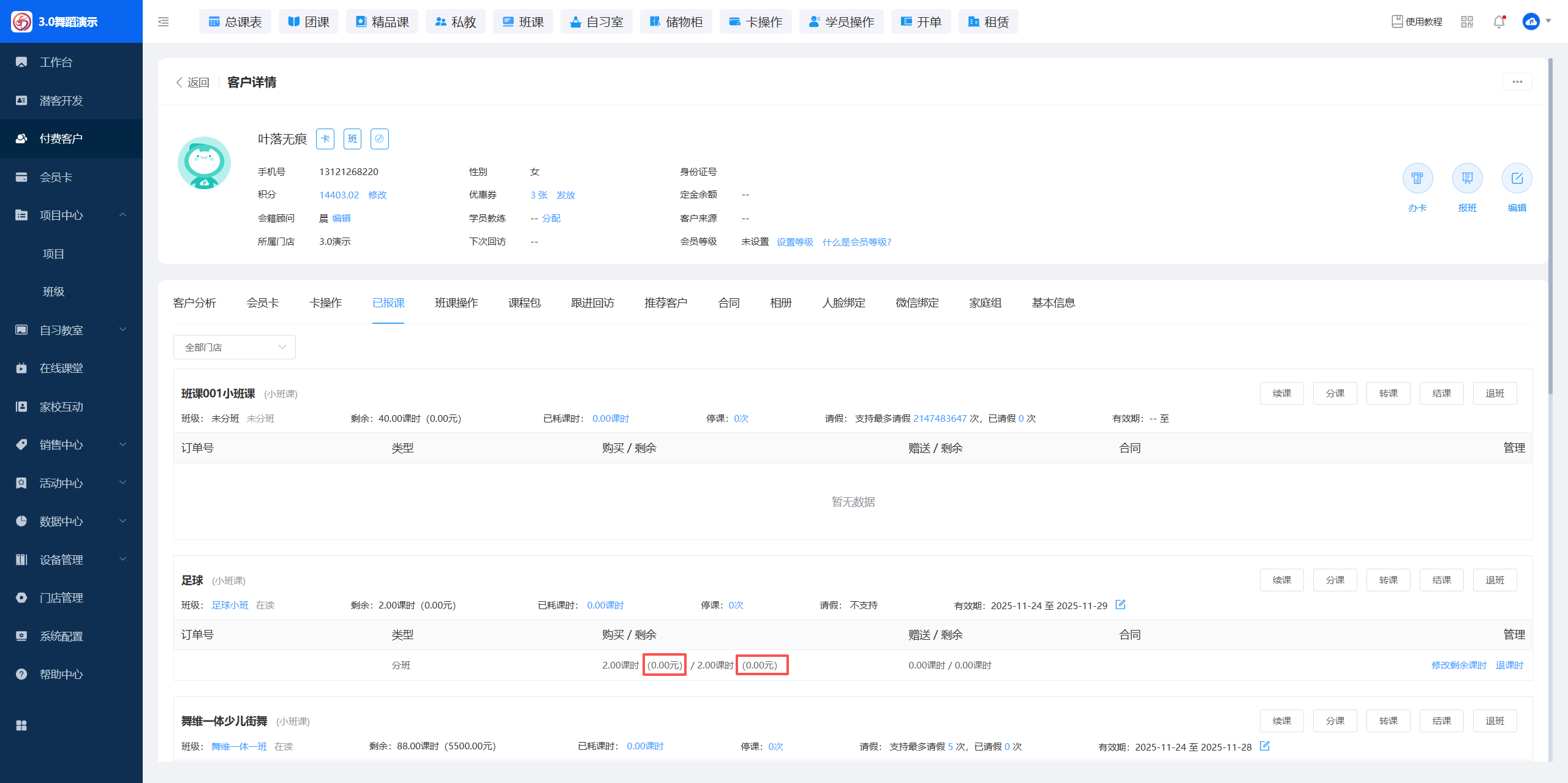This screenshot has width=1568, height=783.
Task: Open the notification bell icon
Action: tap(1499, 22)
